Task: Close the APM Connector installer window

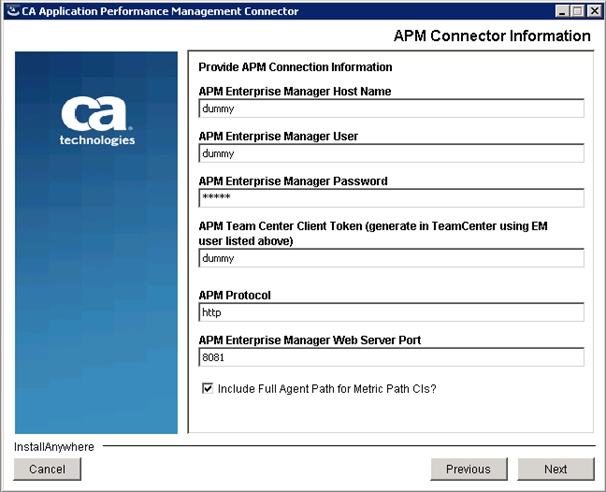Action: (594, 11)
